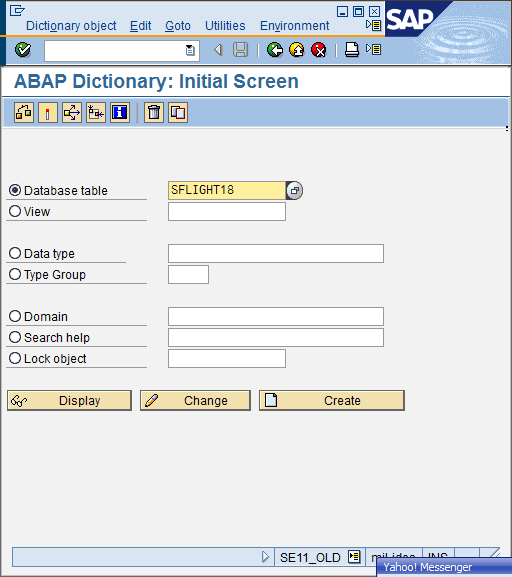Expand the status bar arrow triangle
This screenshot has height=577, width=512.
click(265, 557)
